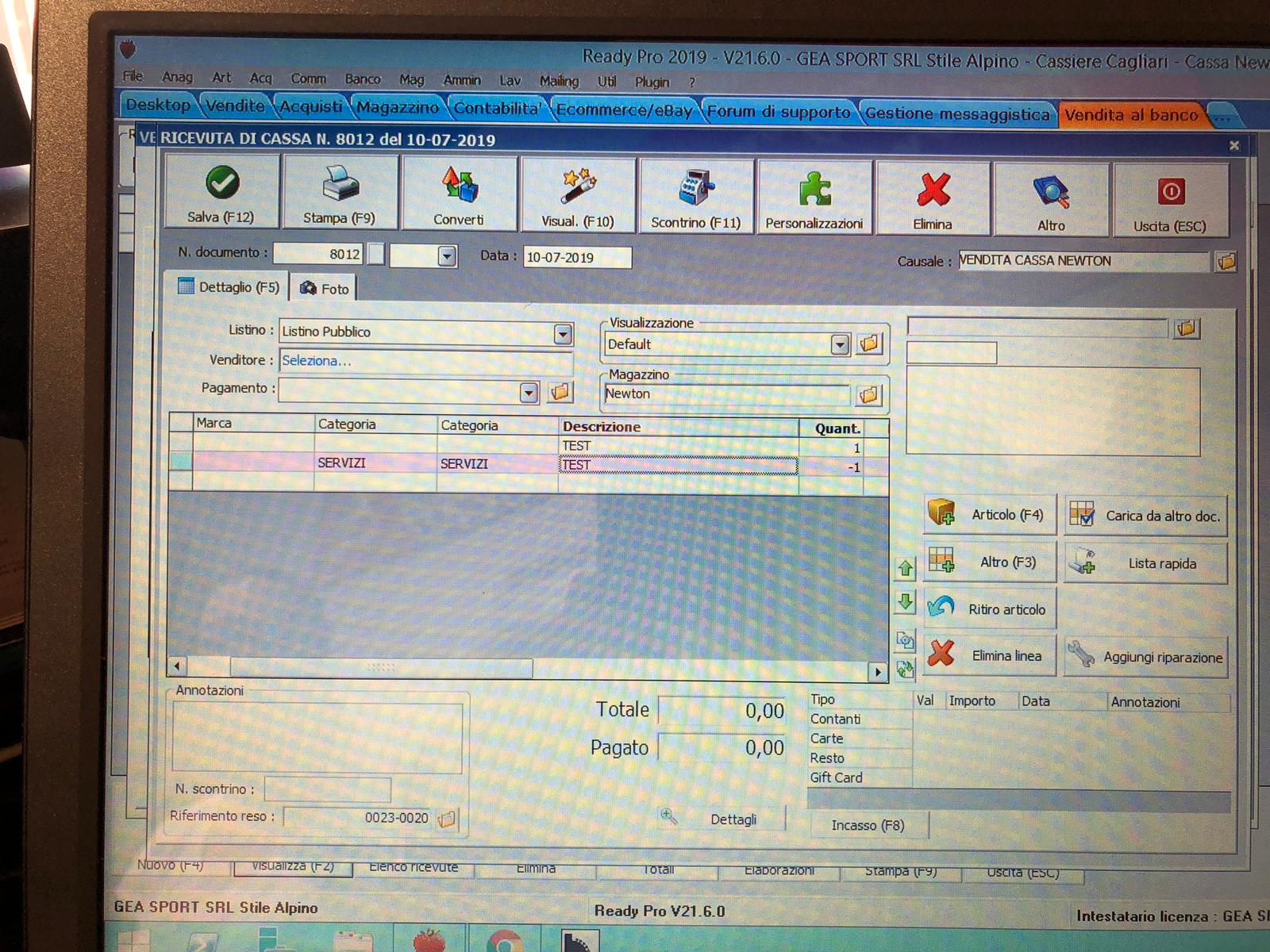This screenshot has width=1270, height=952.
Task: Browse Causale folder icon
Action: 1226,261
